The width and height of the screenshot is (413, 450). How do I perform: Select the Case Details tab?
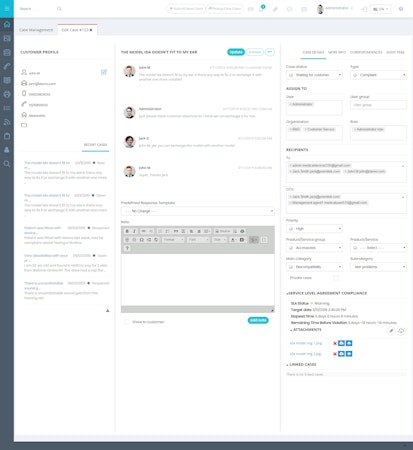313,52
